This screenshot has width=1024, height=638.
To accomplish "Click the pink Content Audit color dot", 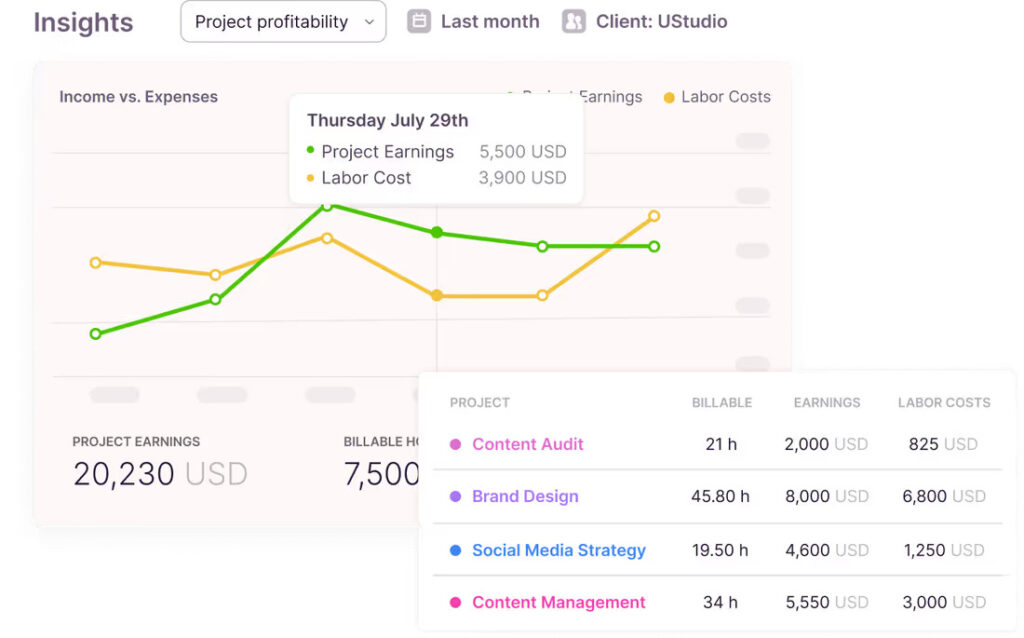I will pos(455,444).
